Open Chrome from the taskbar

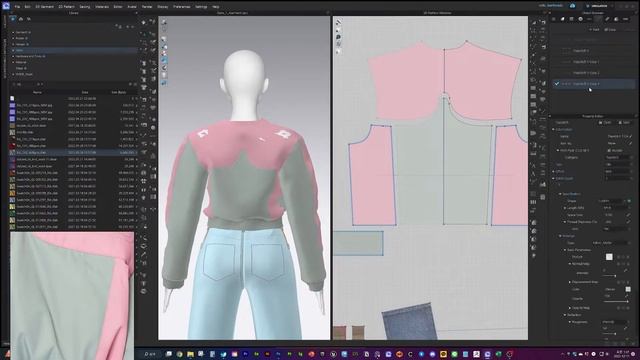[x=180, y=354]
